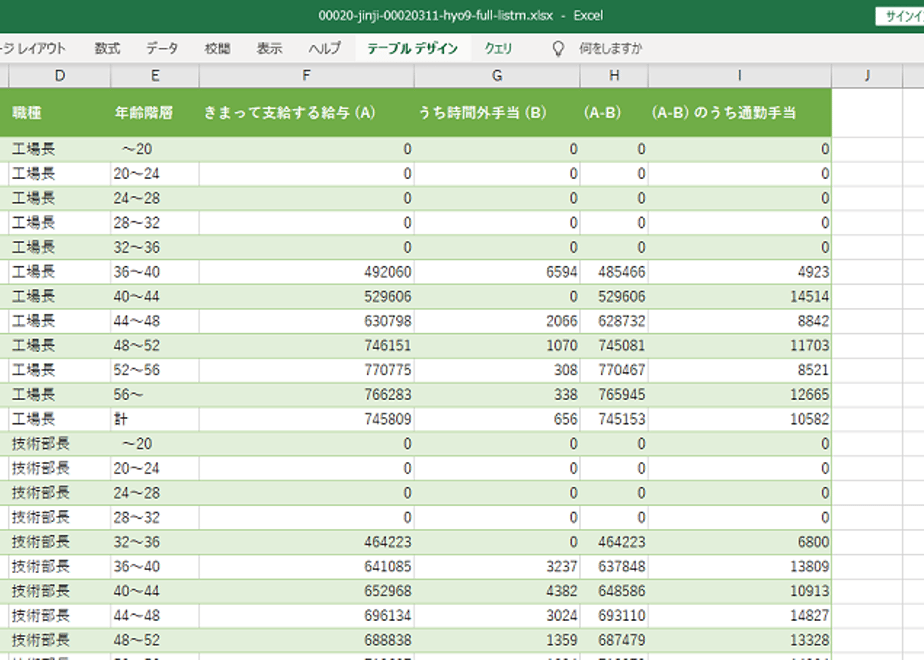Click the 職種 table header cell
Screen dimensions: 924x660
point(60,113)
